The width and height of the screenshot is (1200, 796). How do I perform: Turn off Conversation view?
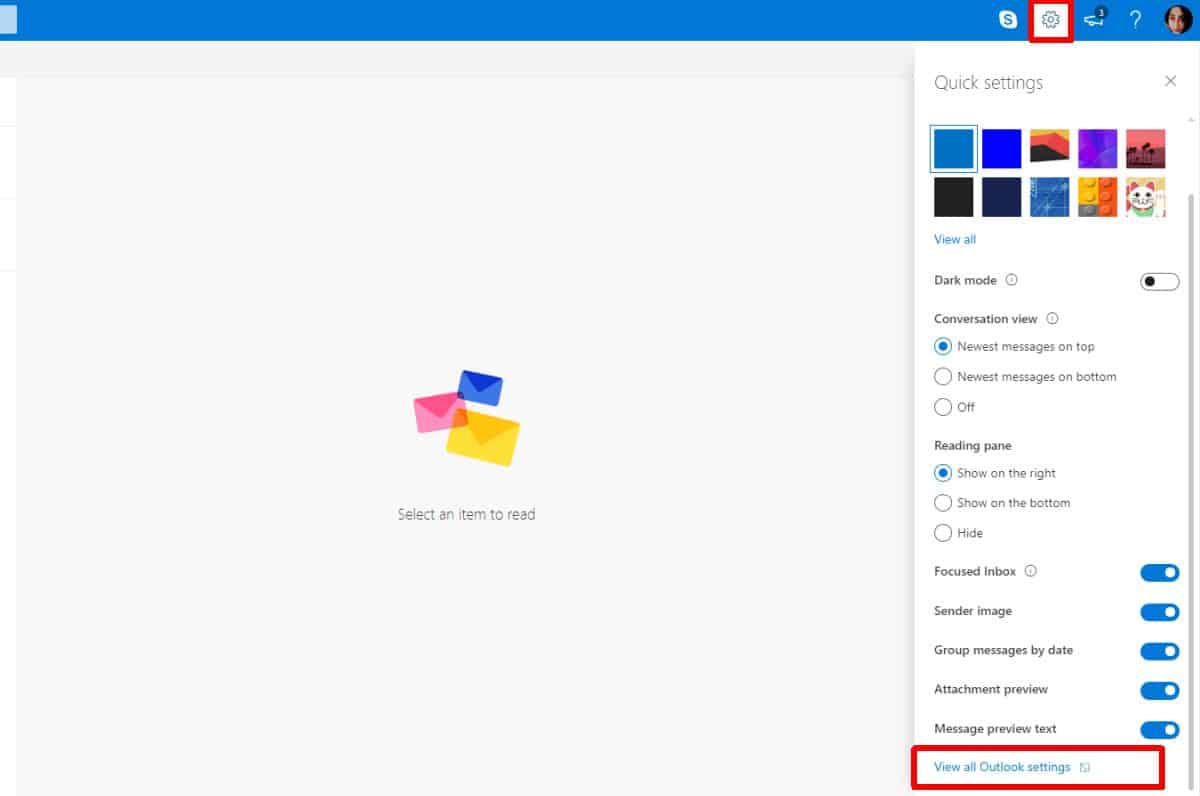click(x=942, y=407)
